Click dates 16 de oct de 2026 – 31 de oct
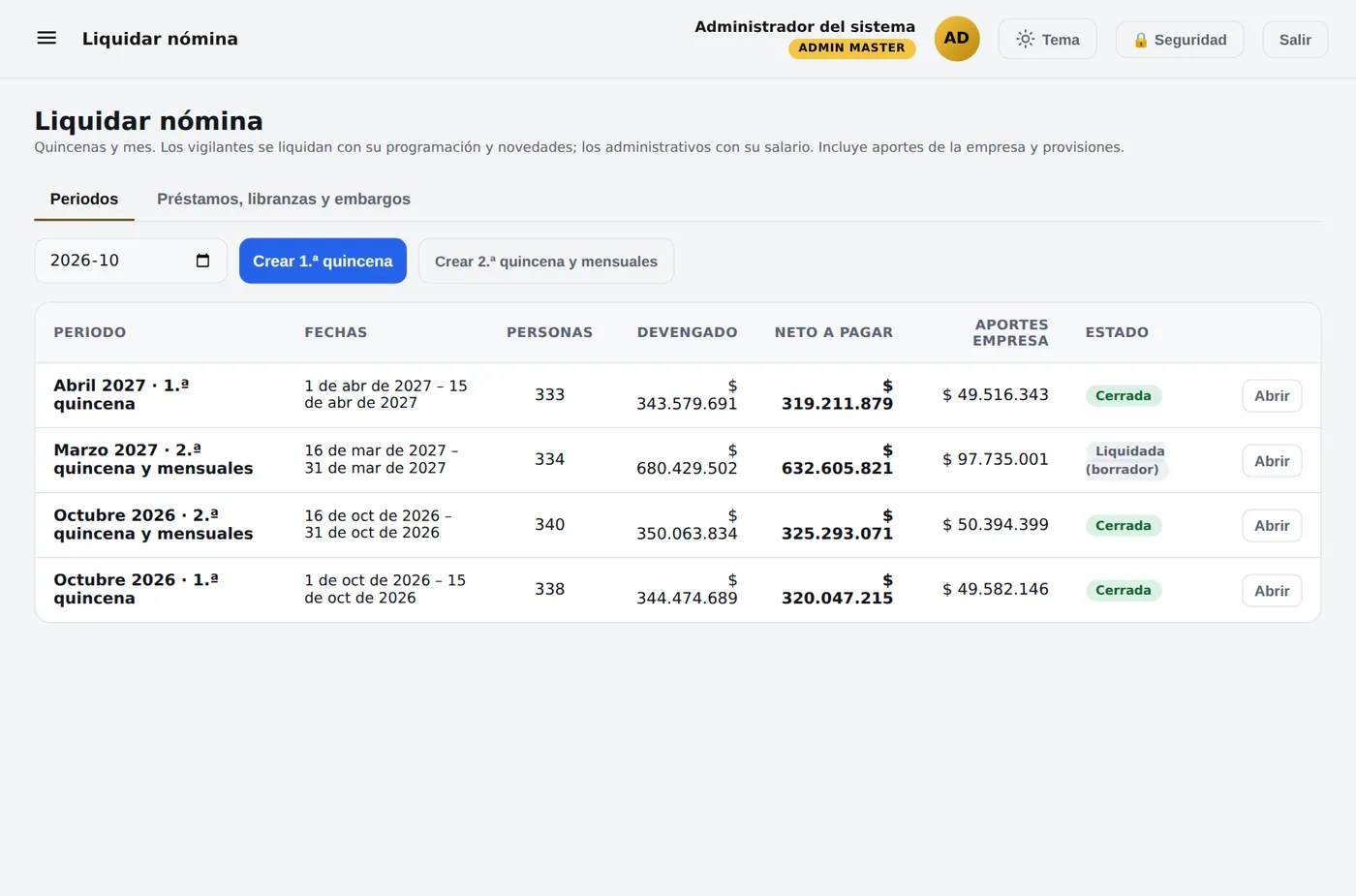 (x=378, y=524)
